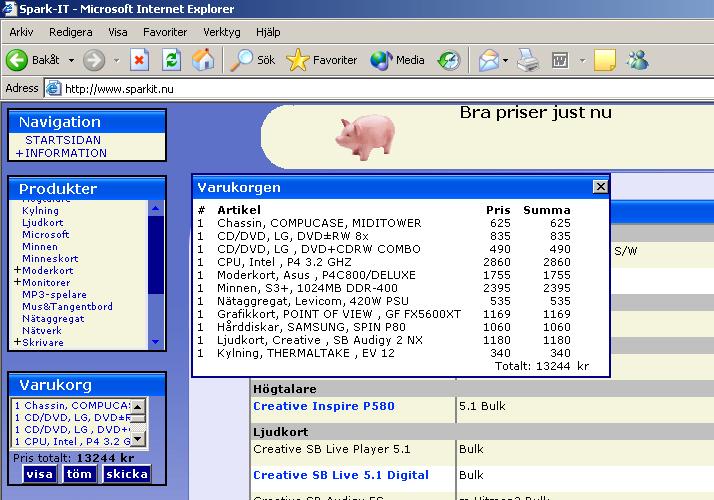Refresh the page using the green arrows icon
The width and height of the screenshot is (714, 500).
click(171, 60)
